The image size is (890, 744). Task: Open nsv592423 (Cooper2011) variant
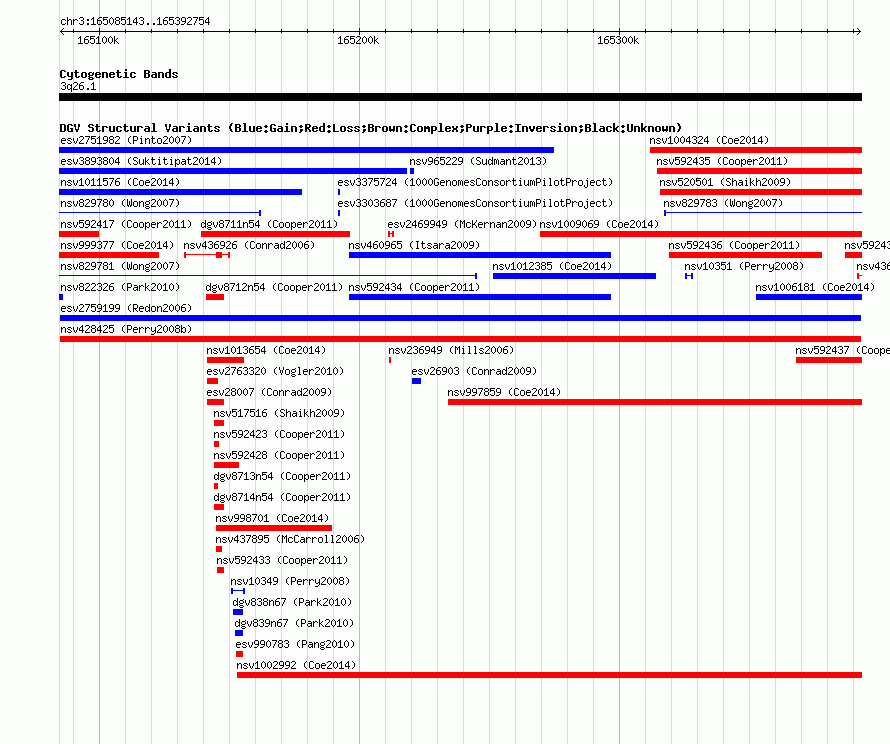coord(279,434)
